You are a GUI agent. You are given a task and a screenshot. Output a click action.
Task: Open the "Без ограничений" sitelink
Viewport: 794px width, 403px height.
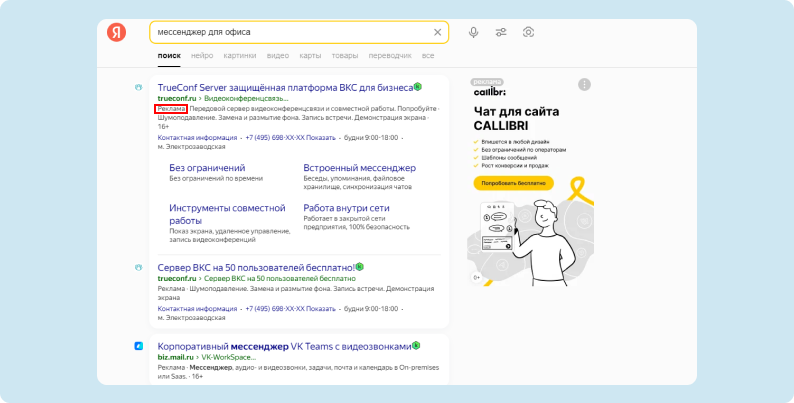(x=207, y=167)
